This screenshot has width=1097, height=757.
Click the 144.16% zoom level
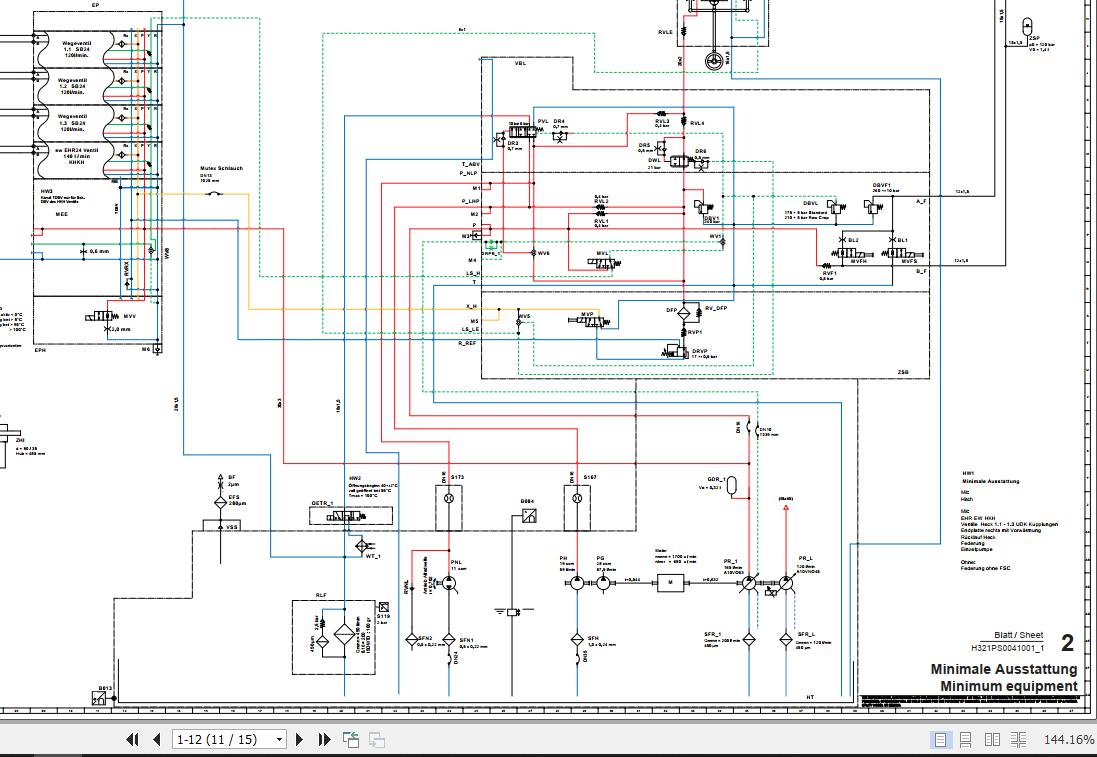pyautogui.click(x=1068, y=739)
